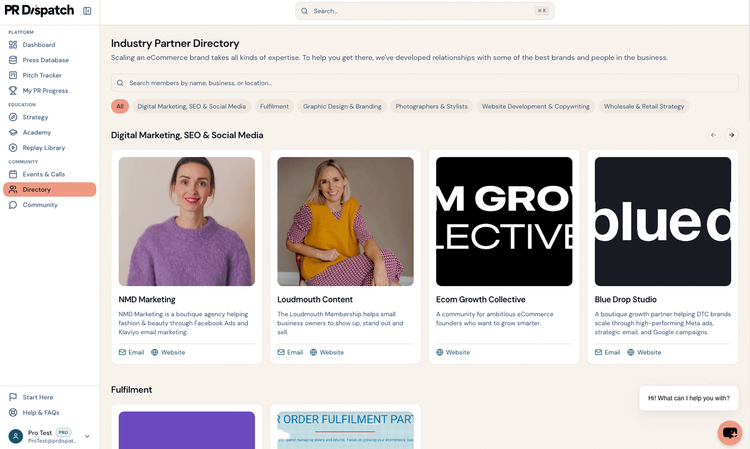Click the Academy graduation cap icon
Image resolution: width=750 pixels, height=449 pixels.
coord(13,132)
